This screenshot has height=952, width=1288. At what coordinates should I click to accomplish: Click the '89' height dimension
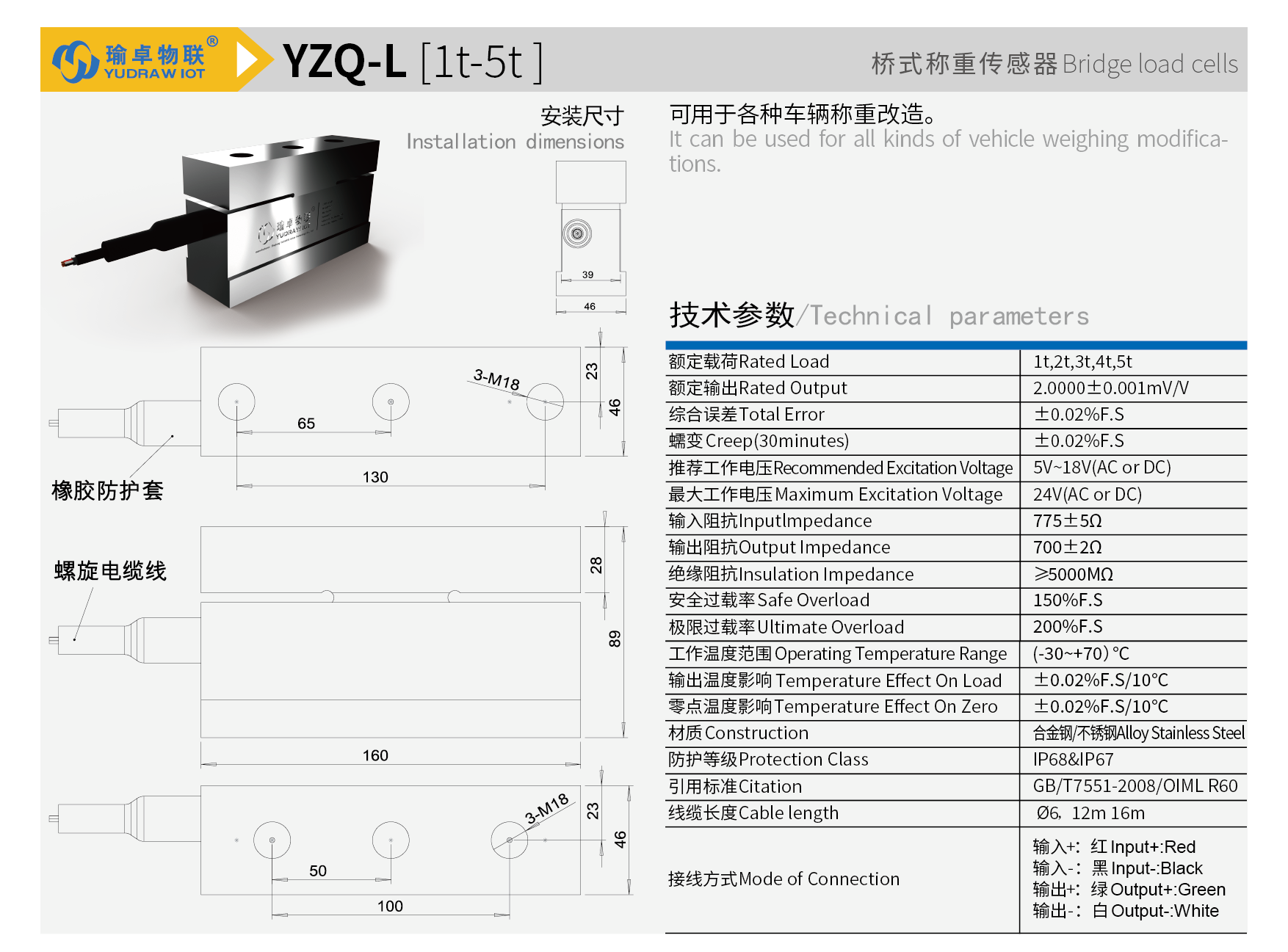point(615,639)
